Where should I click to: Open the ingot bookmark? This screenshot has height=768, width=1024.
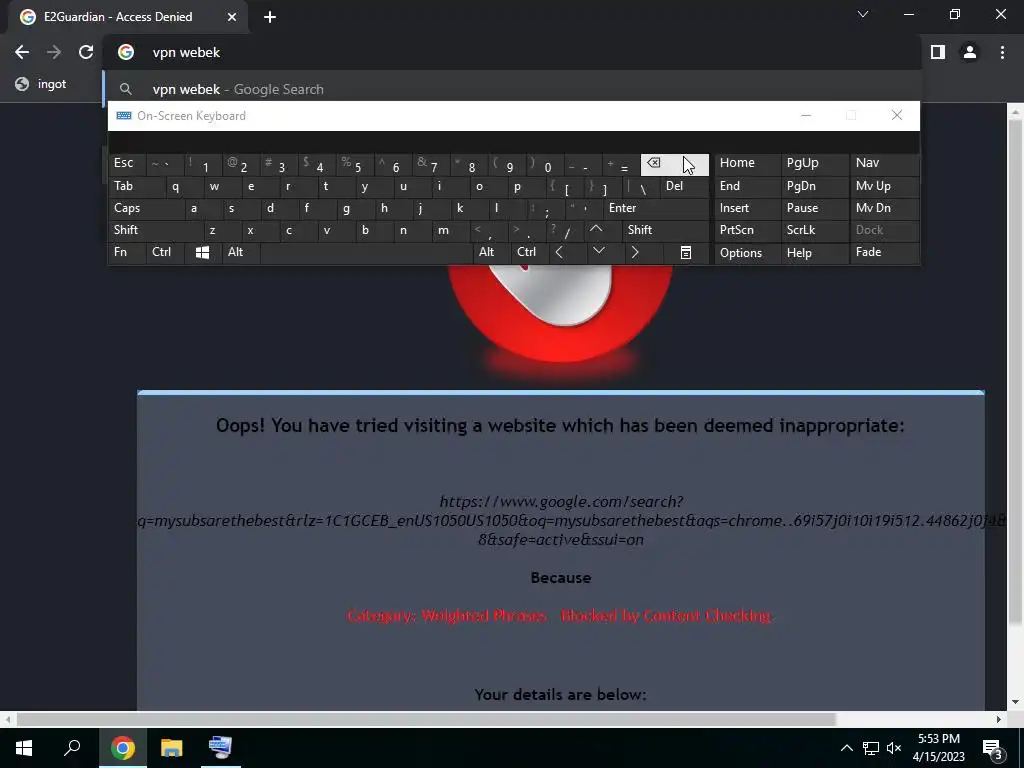tap(42, 84)
